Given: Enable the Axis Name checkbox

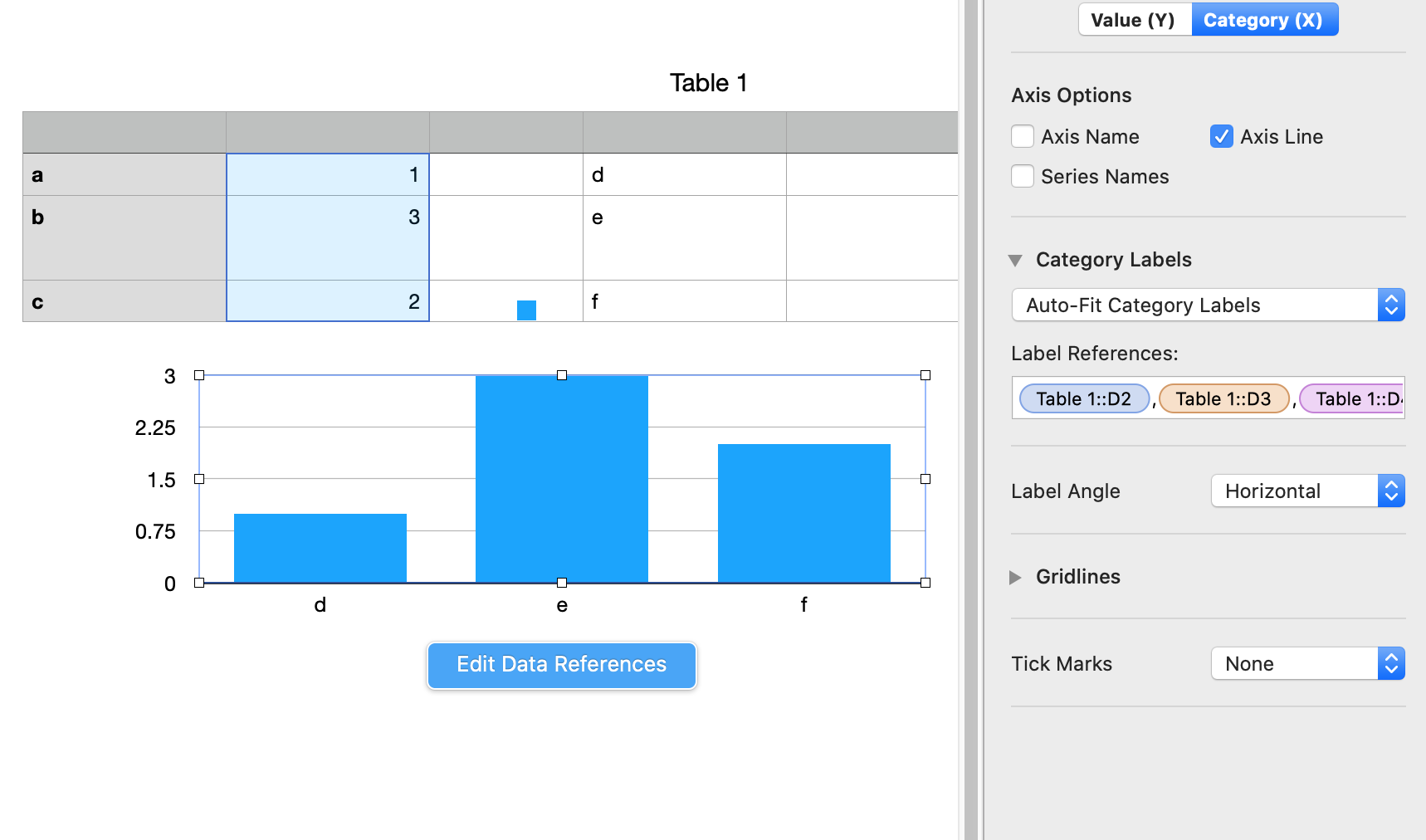Looking at the screenshot, I should tap(1023, 137).
